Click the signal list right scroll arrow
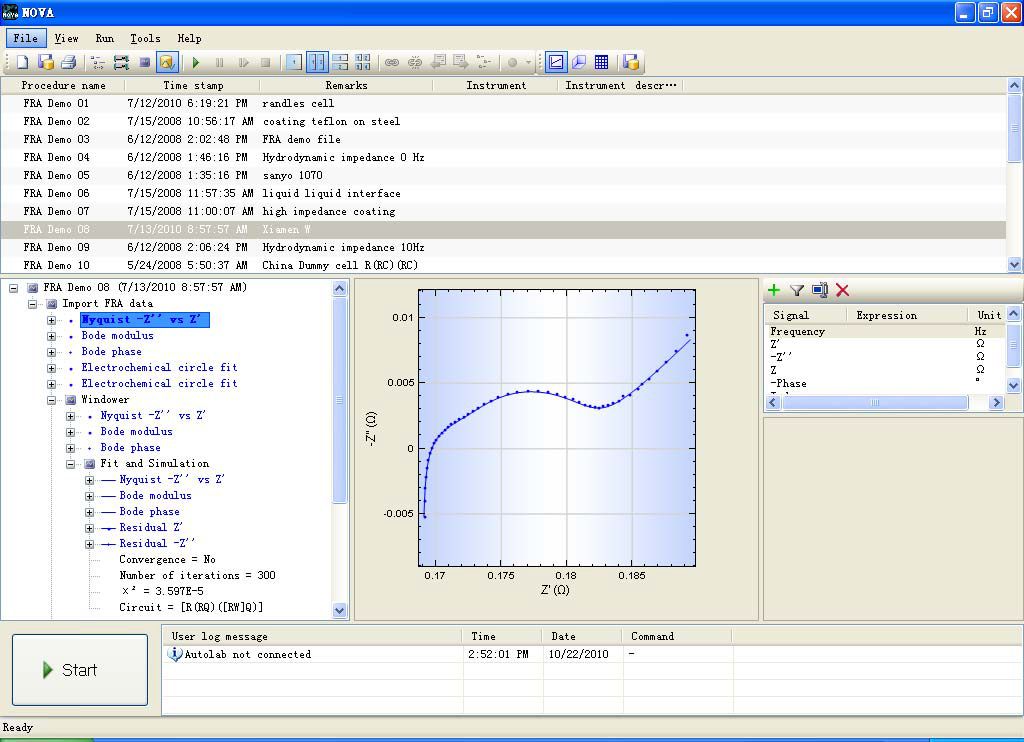Viewport: 1024px width, 742px height. pyautogui.click(x=996, y=402)
